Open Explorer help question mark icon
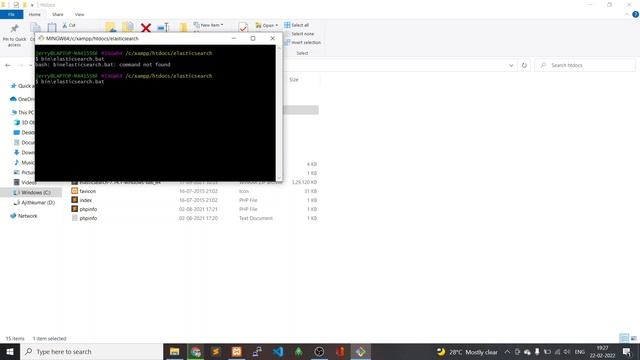 click(635, 14)
